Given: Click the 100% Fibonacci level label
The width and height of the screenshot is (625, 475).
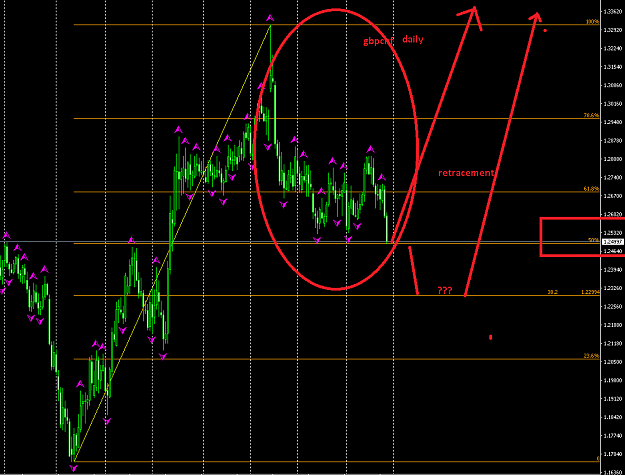Looking at the screenshot, I should pos(592,22).
